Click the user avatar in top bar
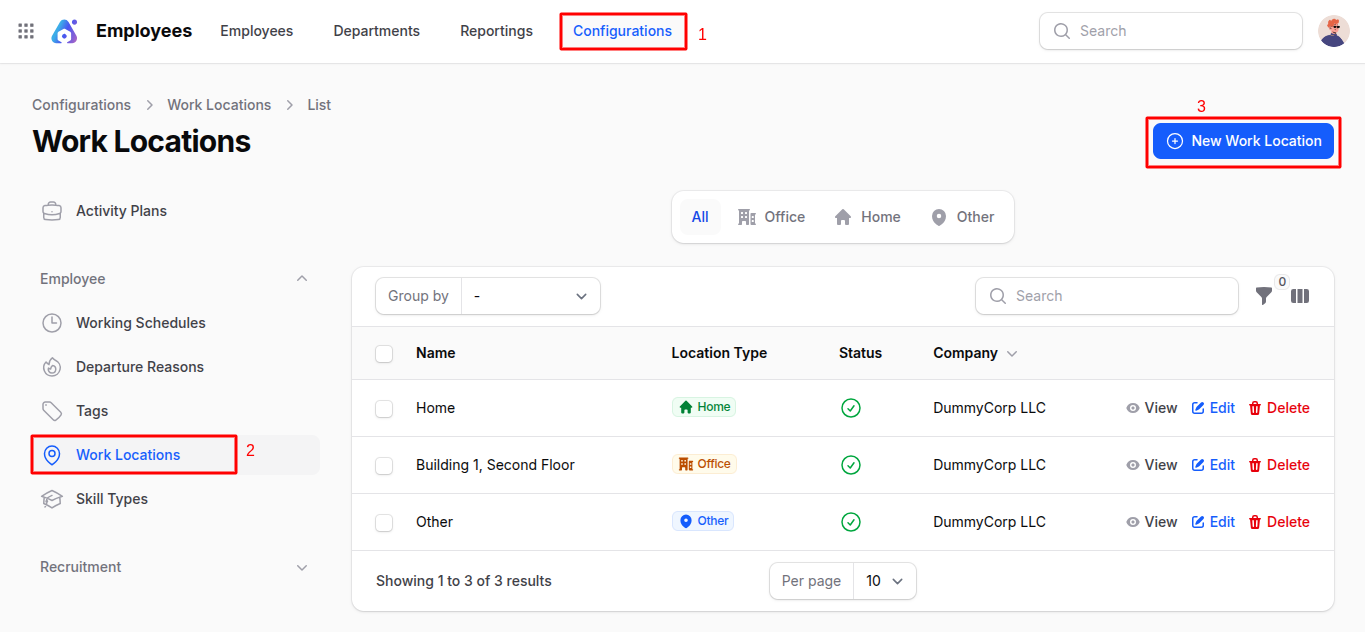Viewport: 1365px width, 632px height. pyautogui.click(x=1333, y=31)
